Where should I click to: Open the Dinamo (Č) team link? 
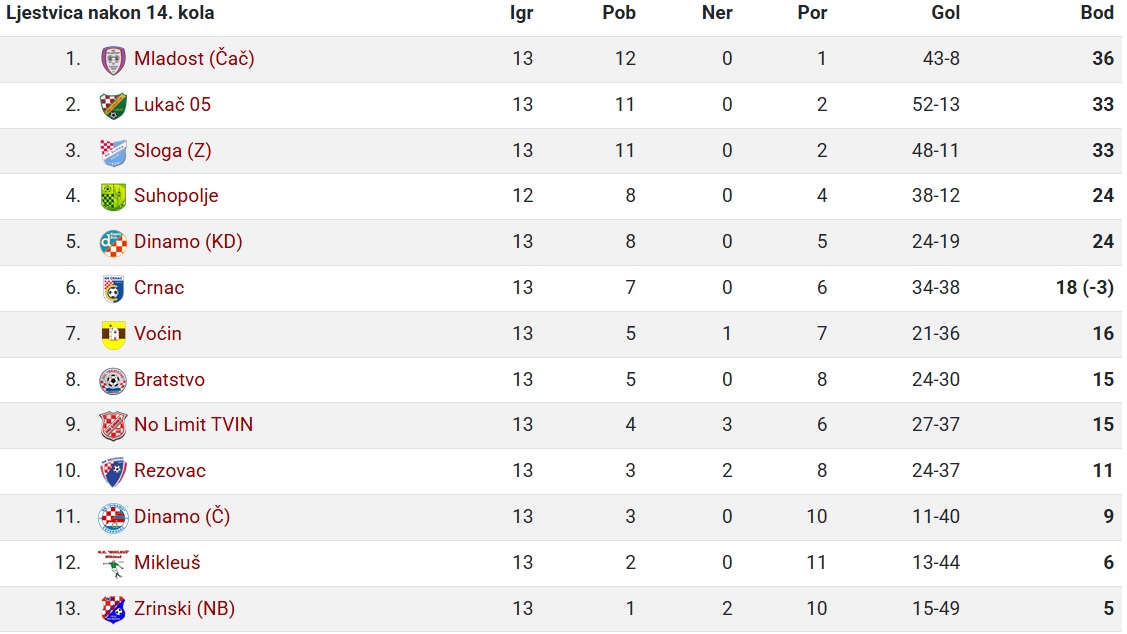point(182,516)
